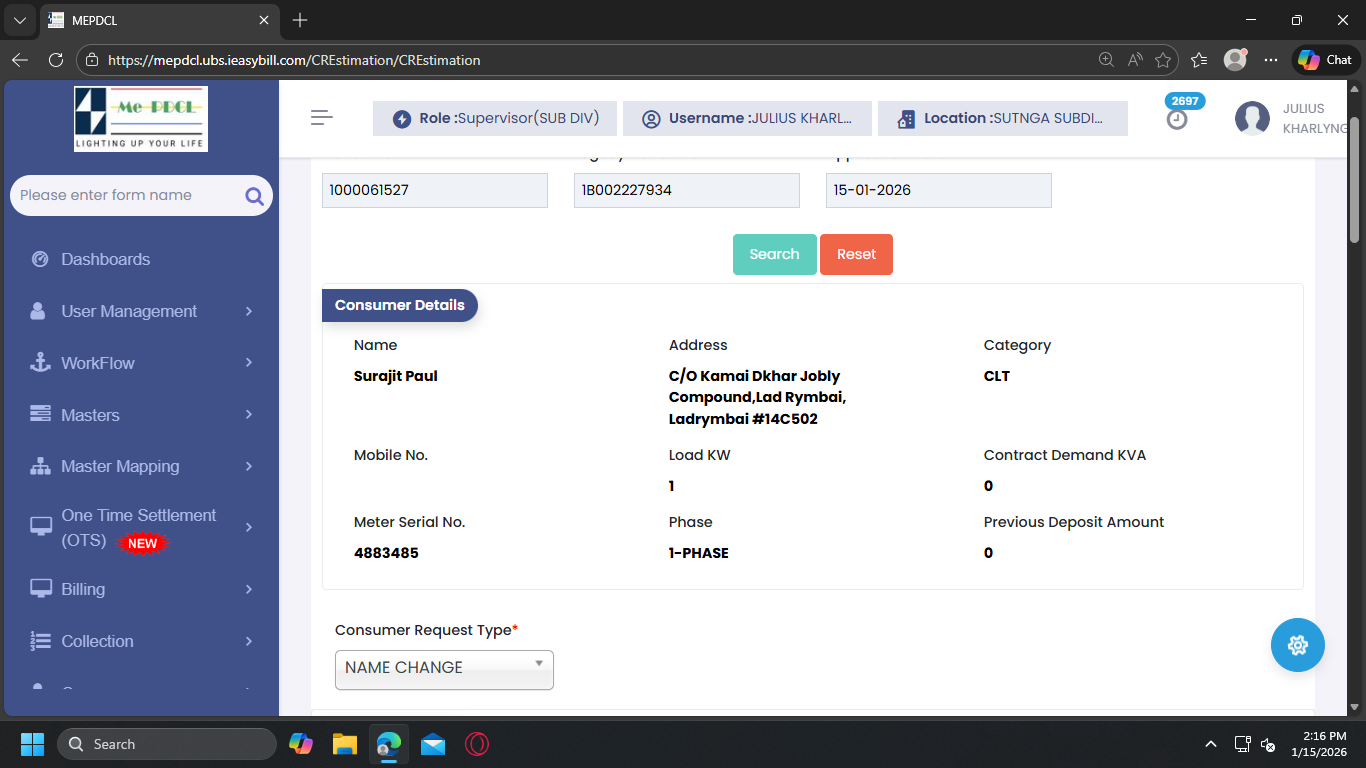Image resolution: width=1366 pixels, height=768 pixels.
Task: Open the taskbar clock and date
Action: pyautogui.click(x=1319, y=744)
